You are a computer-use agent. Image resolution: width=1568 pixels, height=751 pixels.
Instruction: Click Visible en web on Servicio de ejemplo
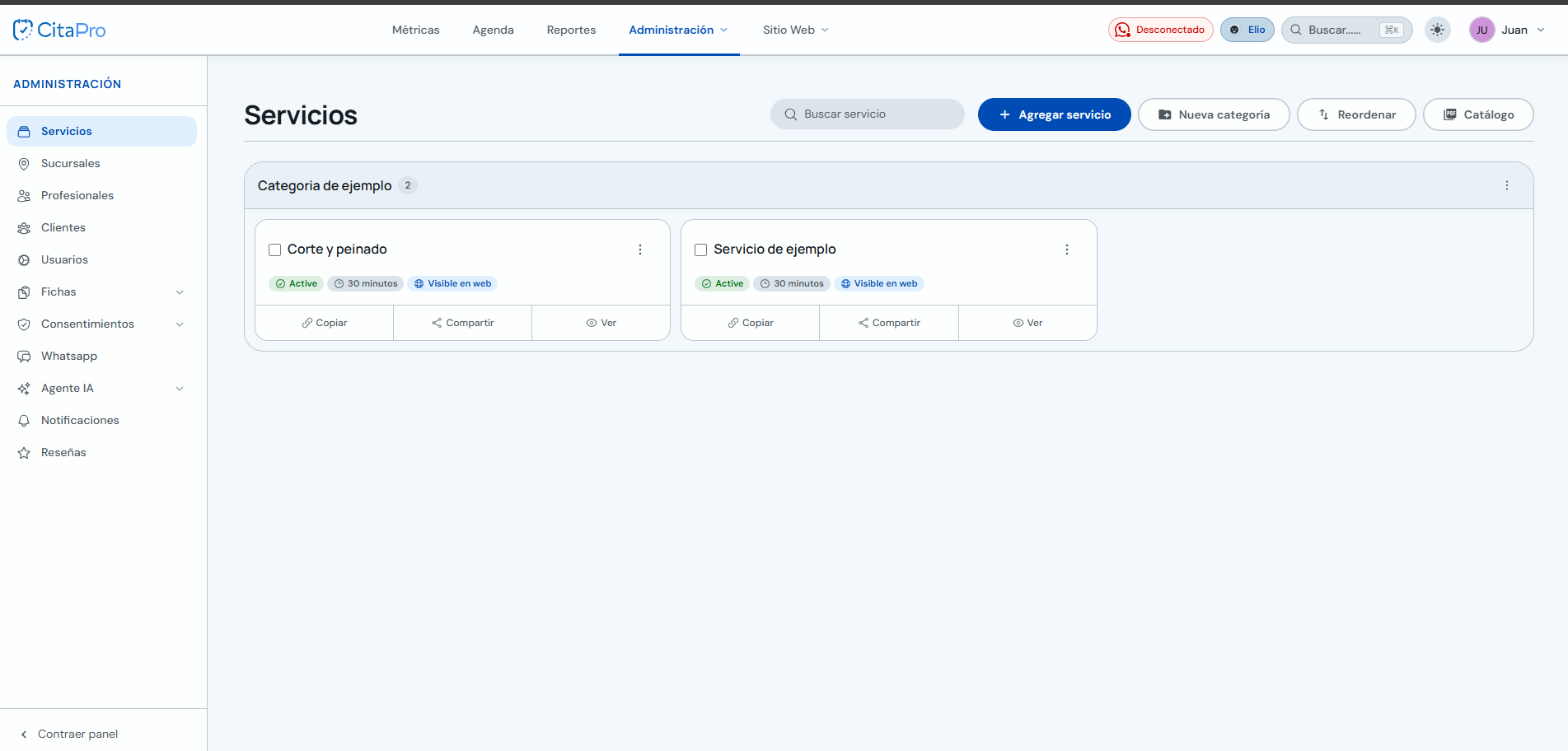pos(879,283)
